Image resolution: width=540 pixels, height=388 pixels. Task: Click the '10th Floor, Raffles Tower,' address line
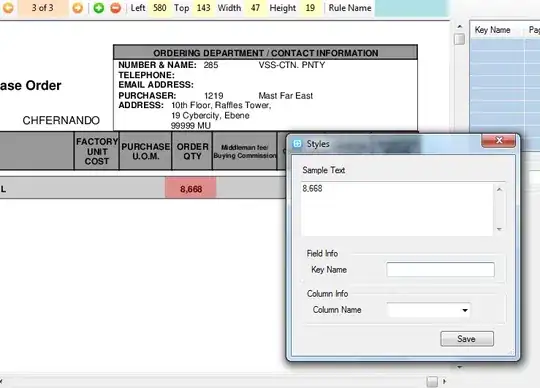221,105
